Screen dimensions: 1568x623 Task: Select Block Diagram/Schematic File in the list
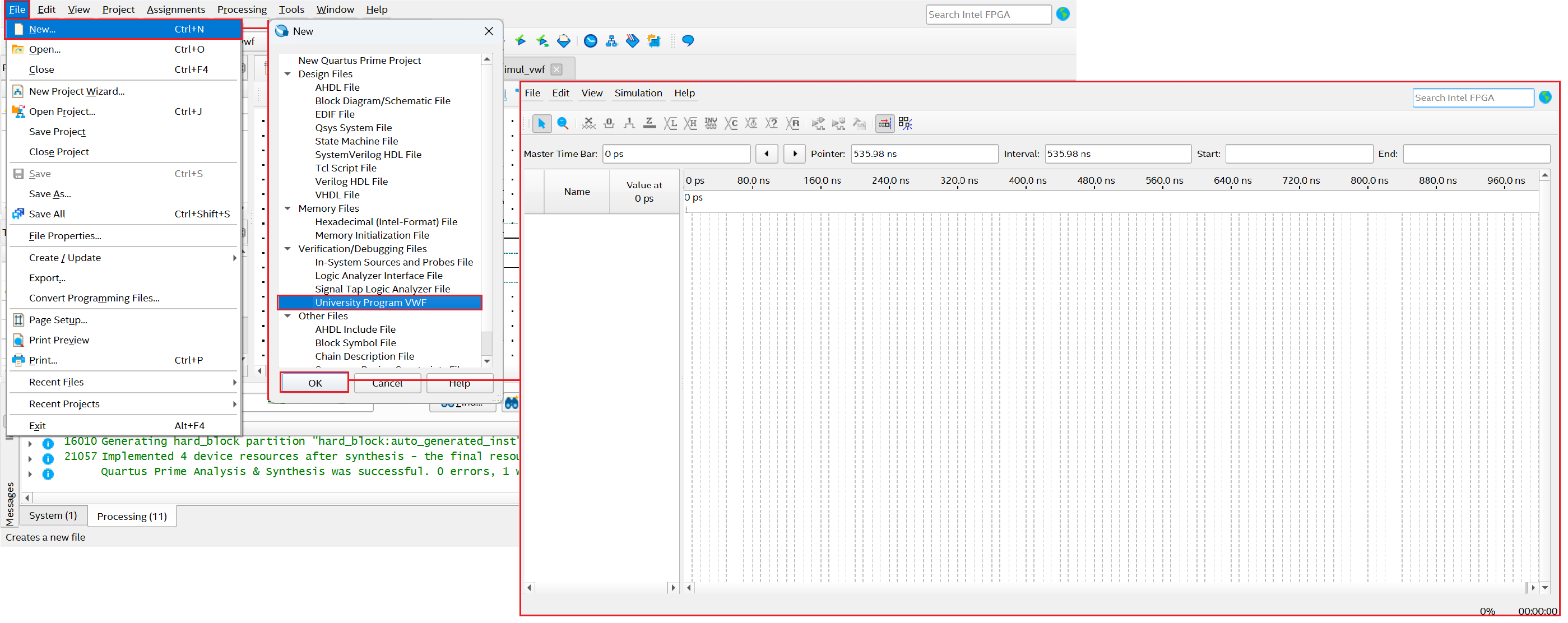(382, 100)
